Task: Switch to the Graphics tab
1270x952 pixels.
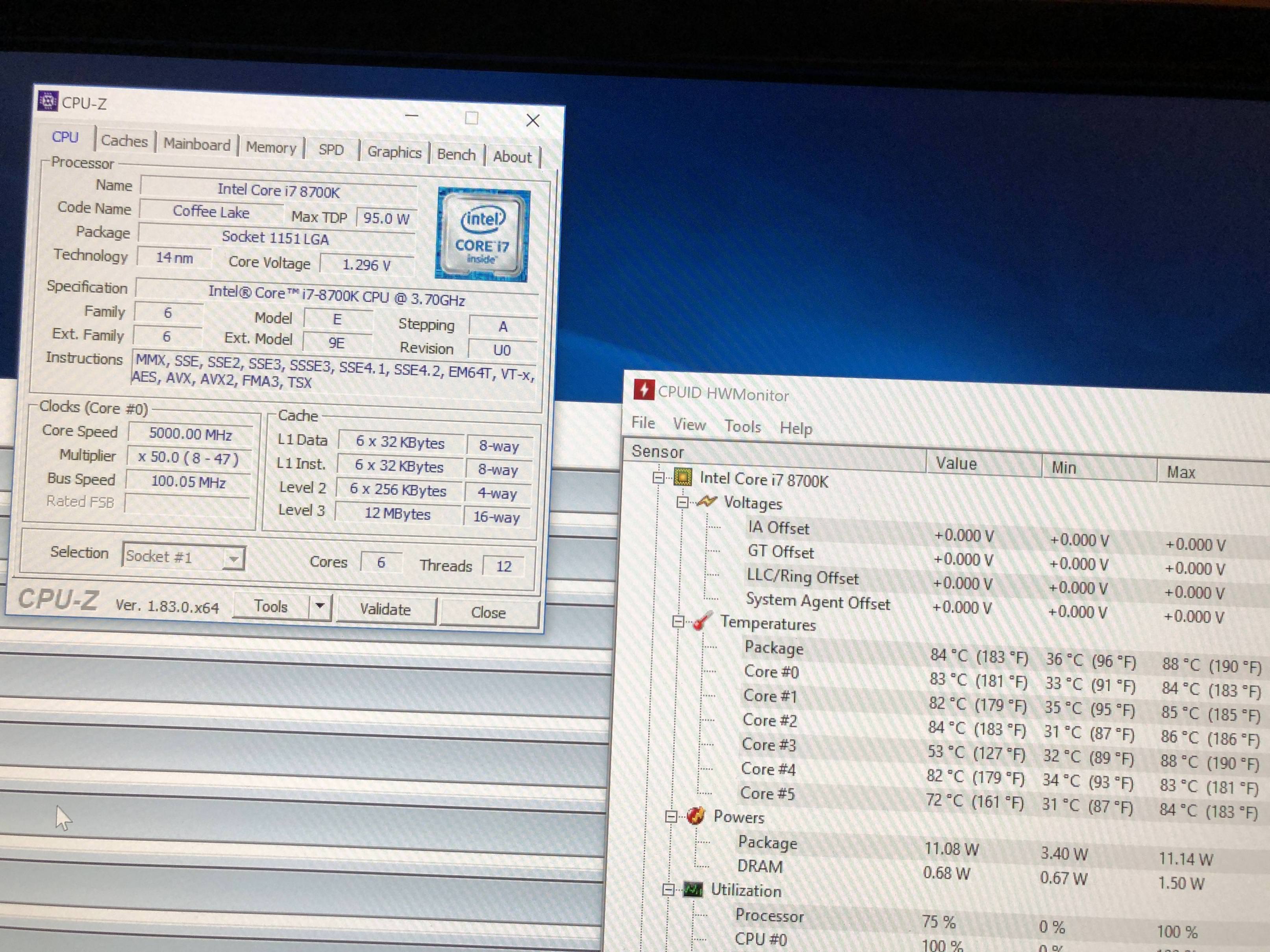Action: coord(394,152)
